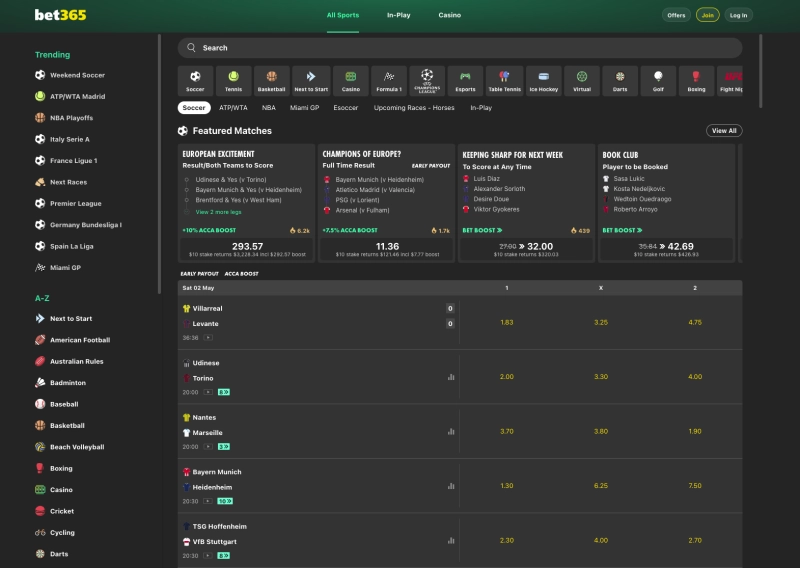Screen dimensions: 800x568
Task: Select draw odds 3.30 for Udinese v Torino
Action: tap(601, 377)
